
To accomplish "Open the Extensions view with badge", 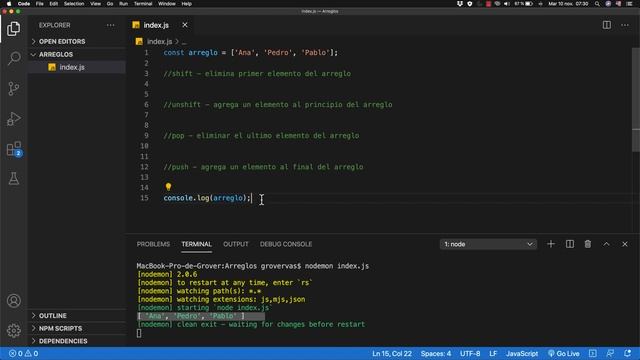I will coord(13,149).
